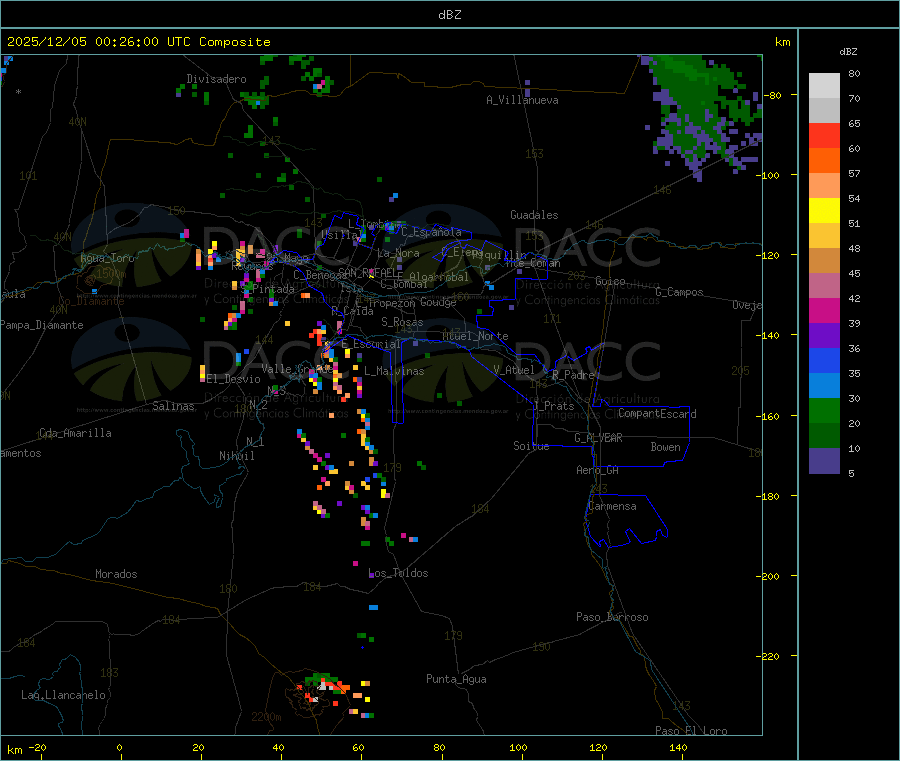
Task: Click the Agua_Toro location label
Action: [x=107, y=258]
